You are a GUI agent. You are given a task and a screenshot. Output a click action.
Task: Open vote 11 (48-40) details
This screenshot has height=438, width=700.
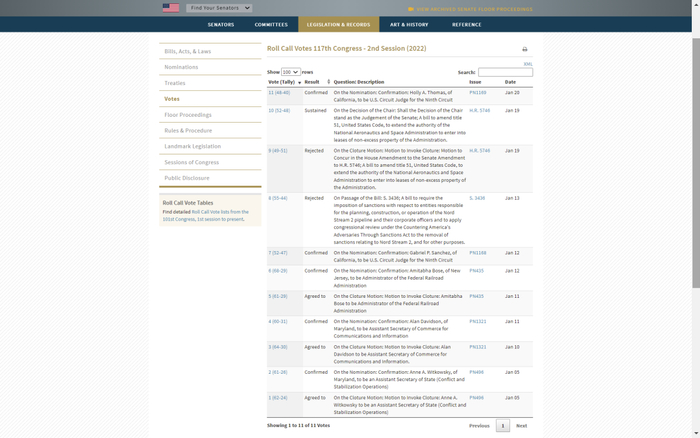coord(279,92)
